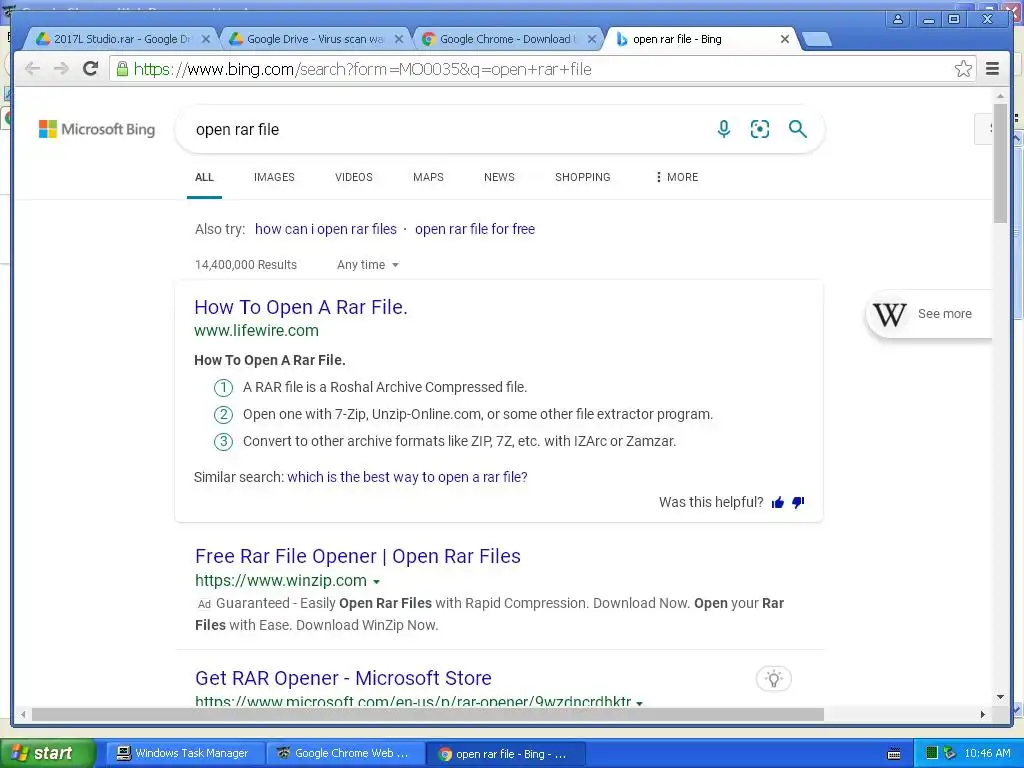Open visual search camera icon
This screenshot has width=1024, height=768.
(x=760, y=129)
